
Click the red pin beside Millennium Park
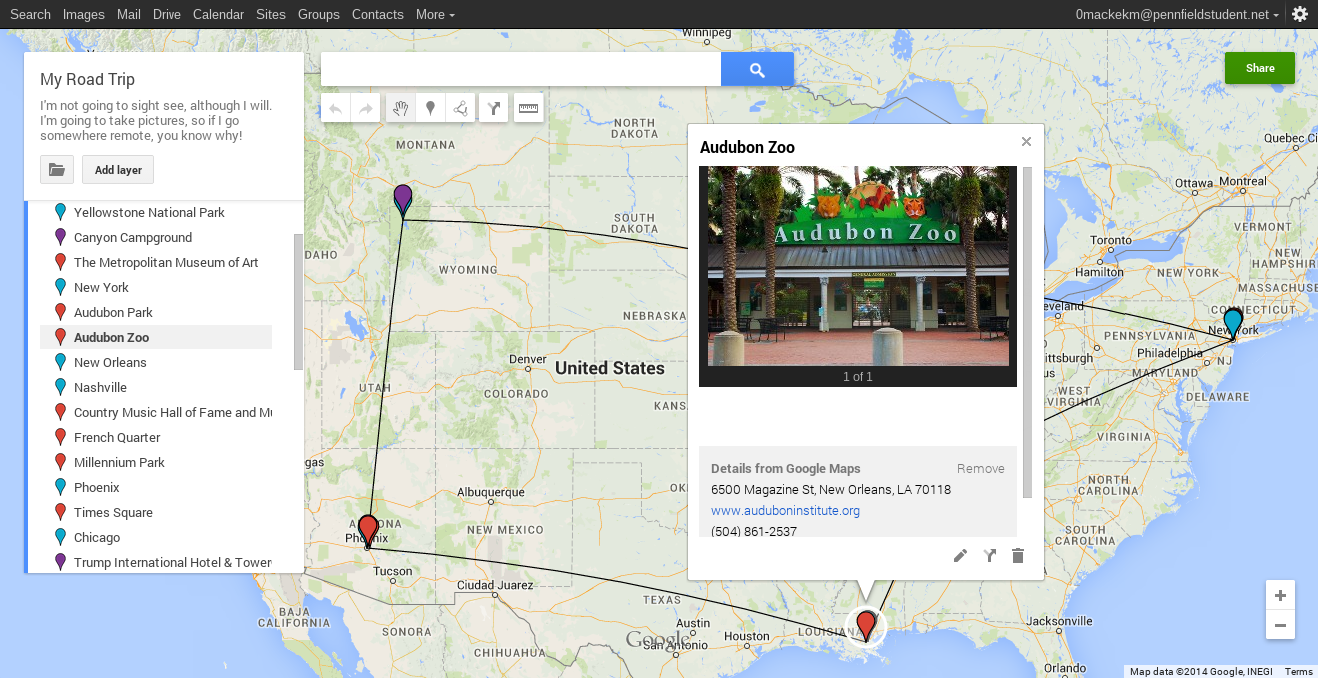click(x=61, y=462)
